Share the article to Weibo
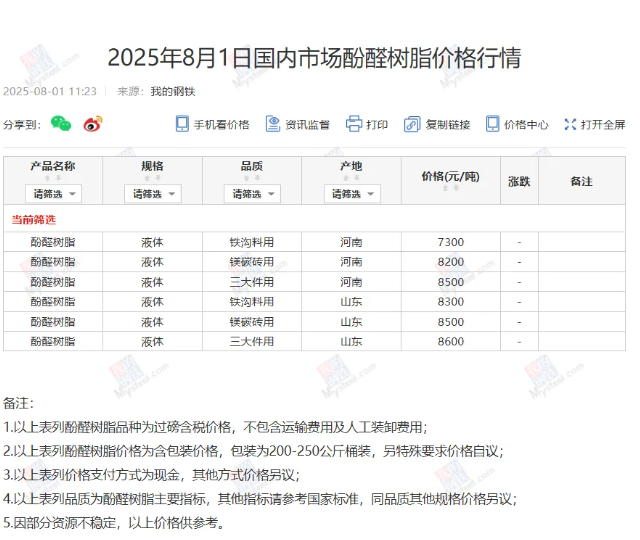The width and height of the screenshot is (640, 540). pos(93,124)
